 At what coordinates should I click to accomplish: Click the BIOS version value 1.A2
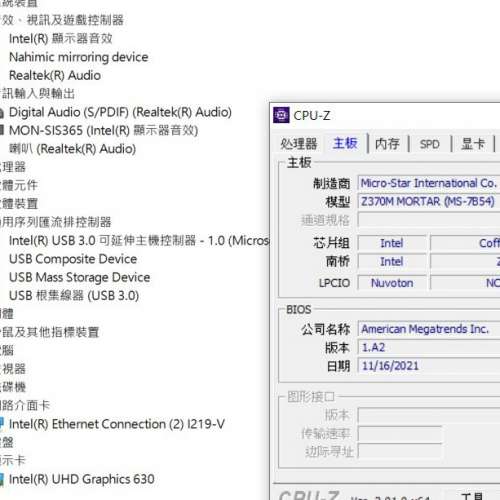click(x=429, y=348)
